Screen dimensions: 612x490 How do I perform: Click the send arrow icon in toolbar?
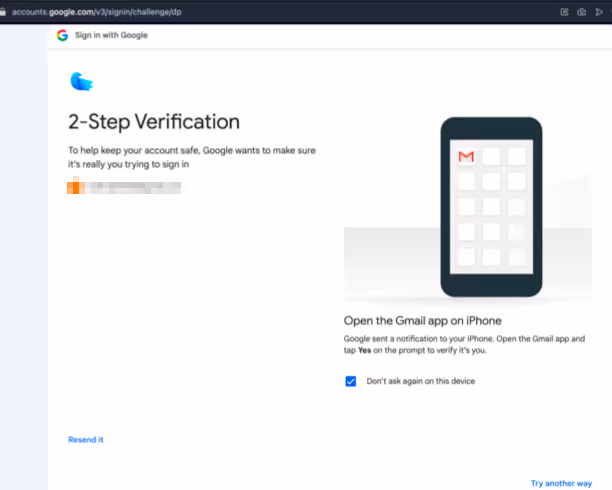coord(599,12)
